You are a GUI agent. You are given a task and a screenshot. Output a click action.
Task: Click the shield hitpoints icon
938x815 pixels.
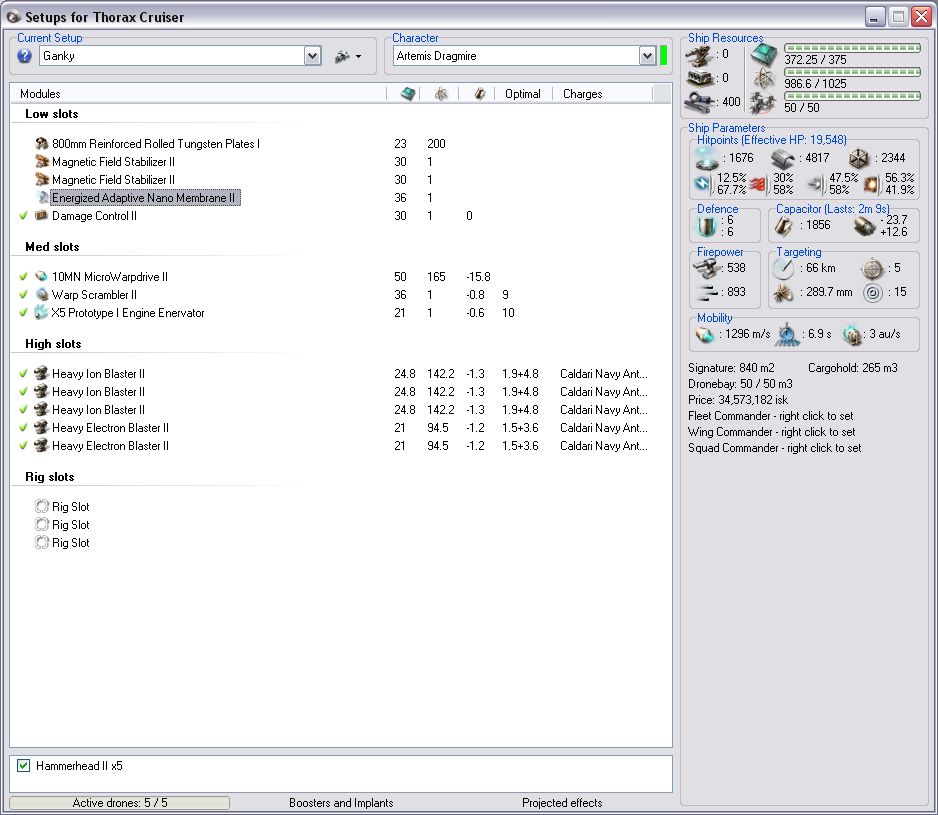[707, 158]
